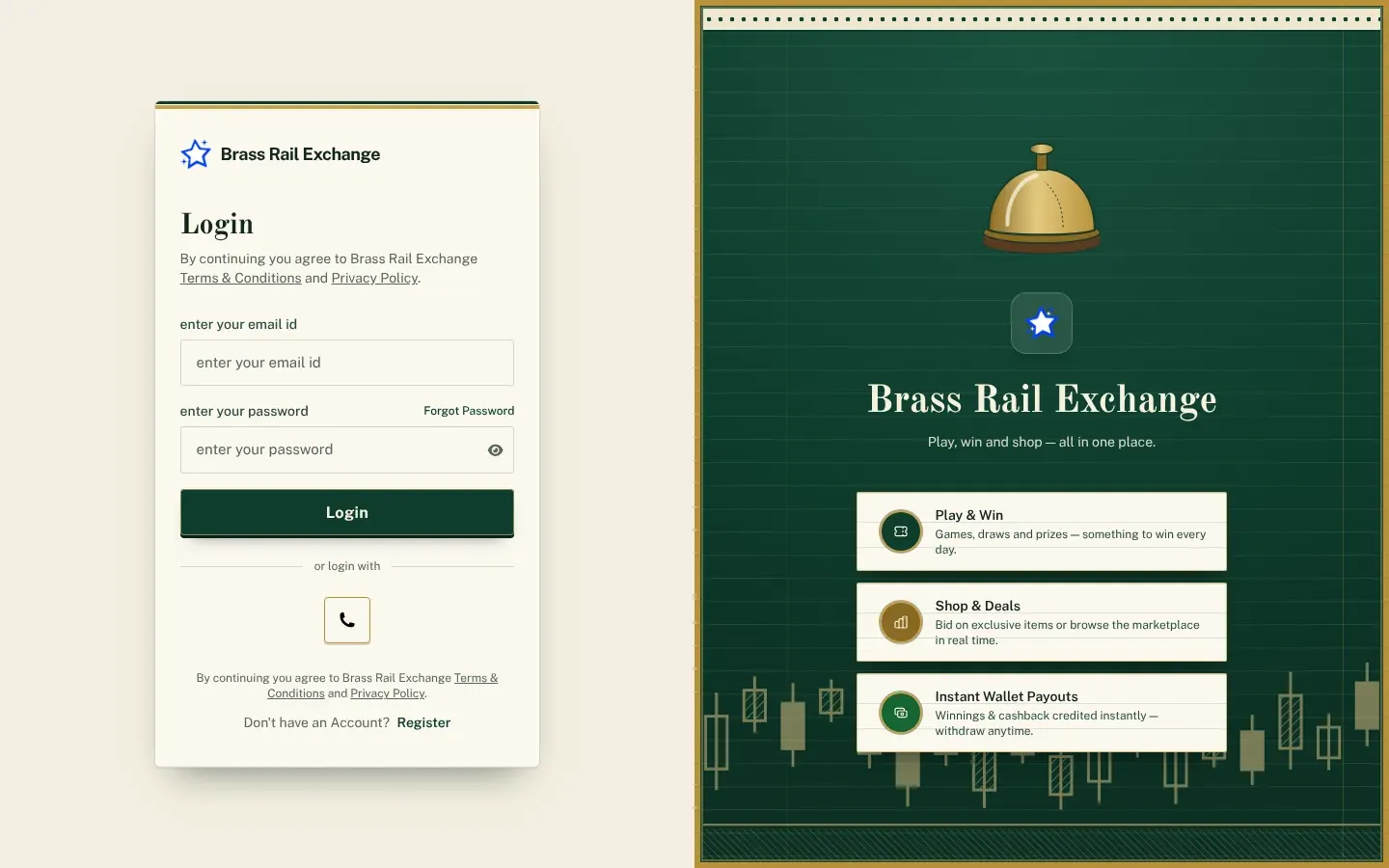Show password with the eye icon

(495, 450)
